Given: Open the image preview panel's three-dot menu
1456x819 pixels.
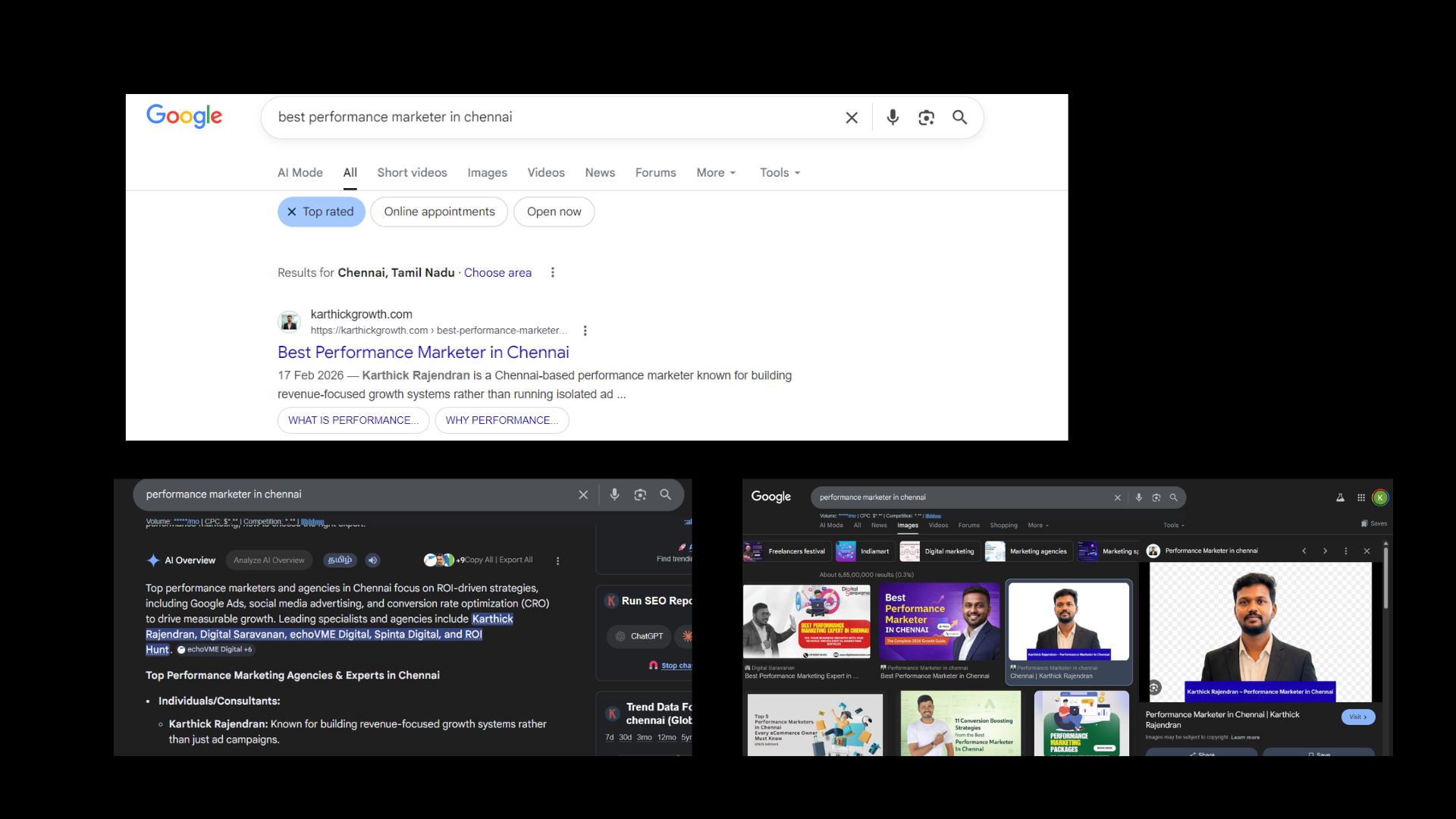Looking at the screenshot, I should (x=1346, y=551).
